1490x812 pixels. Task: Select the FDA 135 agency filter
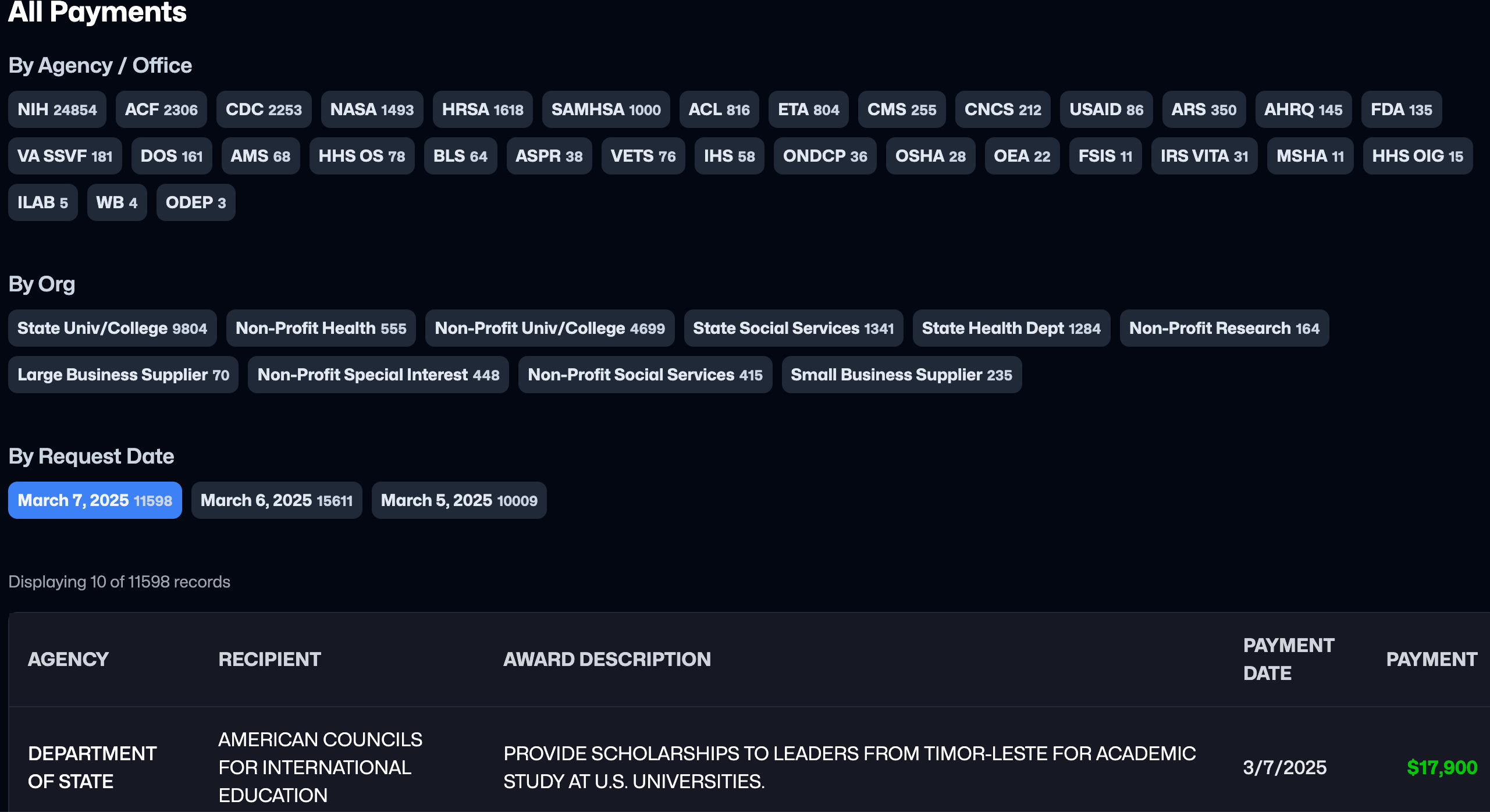click(1402, 109)
